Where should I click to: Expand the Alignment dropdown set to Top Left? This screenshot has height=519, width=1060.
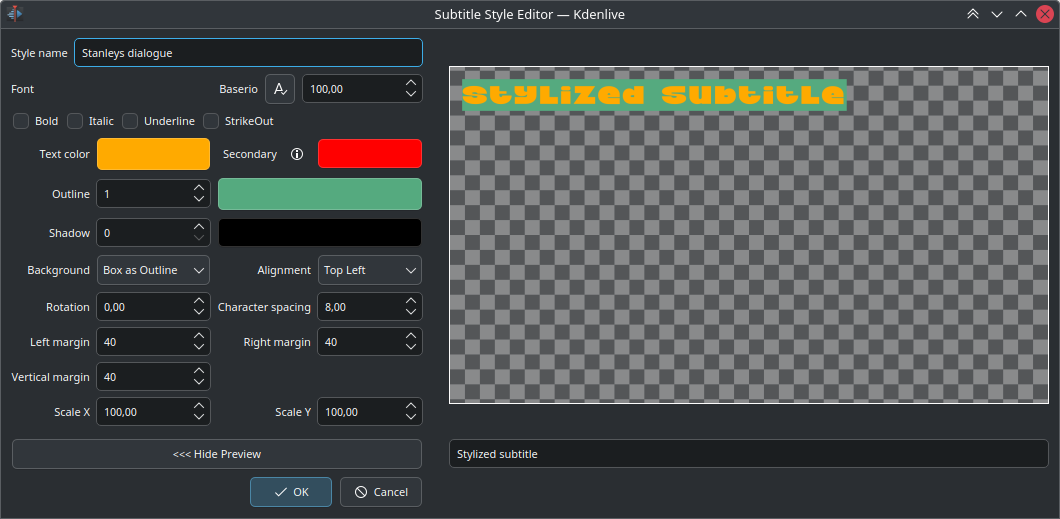[369, 270]
